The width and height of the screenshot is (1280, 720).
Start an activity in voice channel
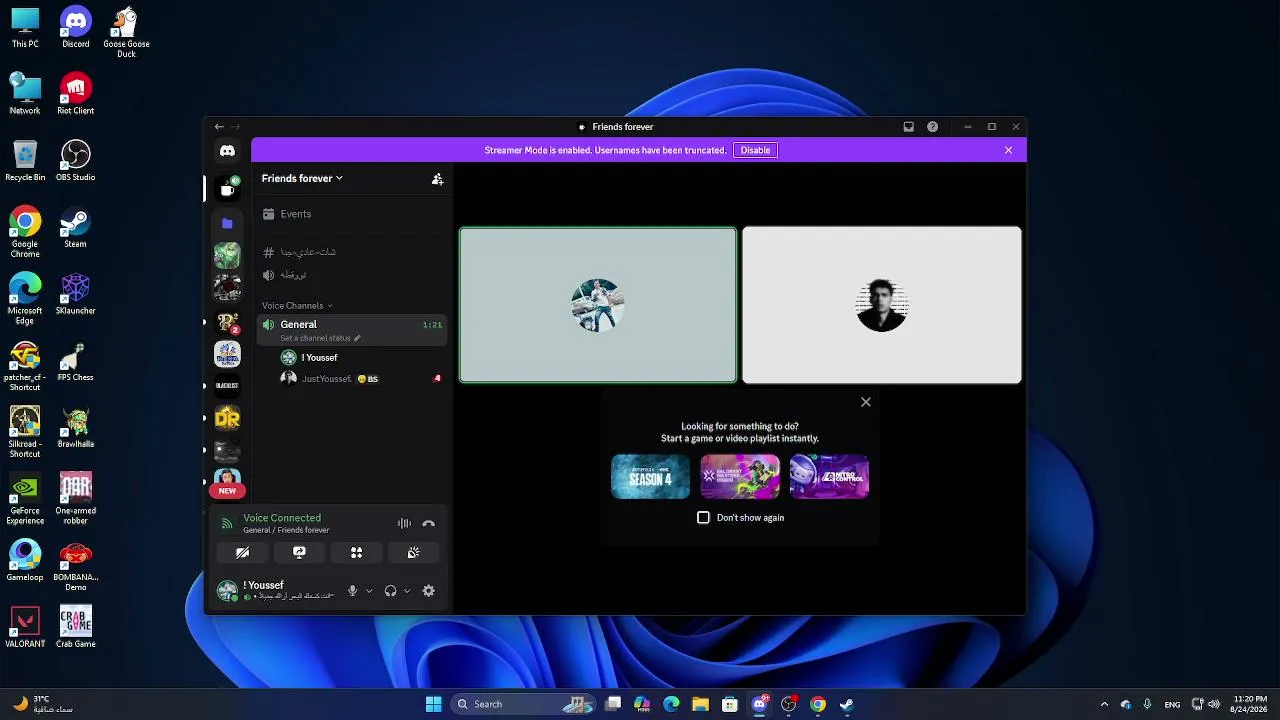coord(356,553)
